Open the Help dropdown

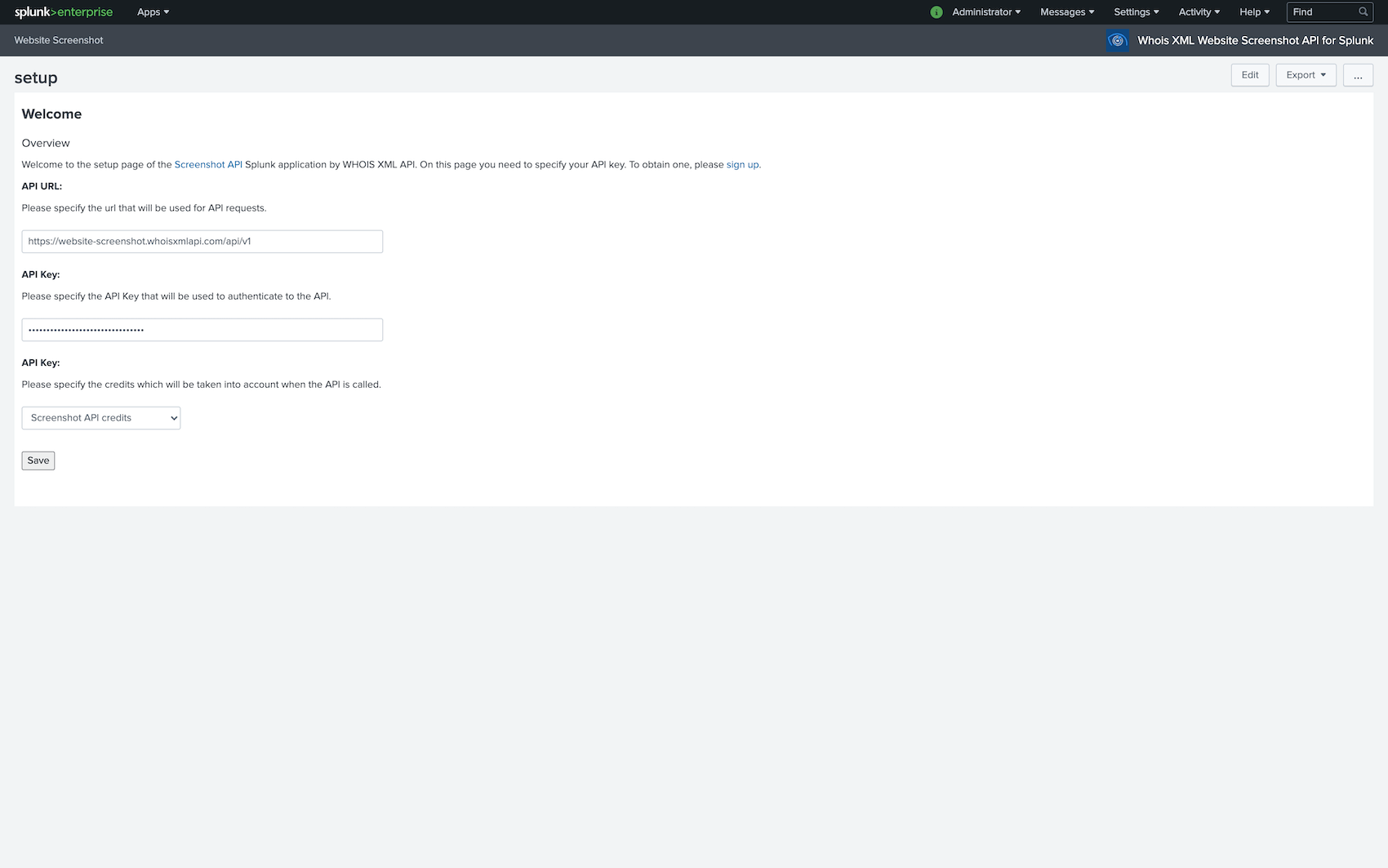(x=1254, y=12)
